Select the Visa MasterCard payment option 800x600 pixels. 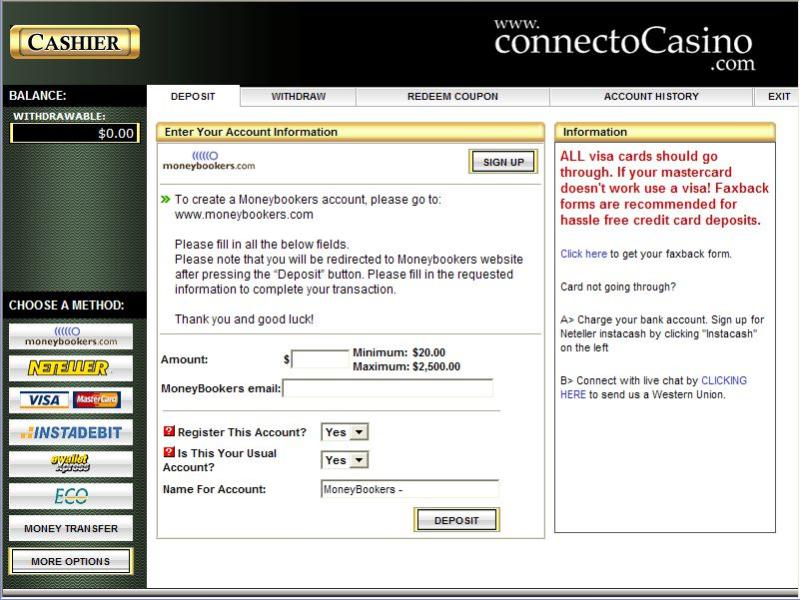point(70,400)
